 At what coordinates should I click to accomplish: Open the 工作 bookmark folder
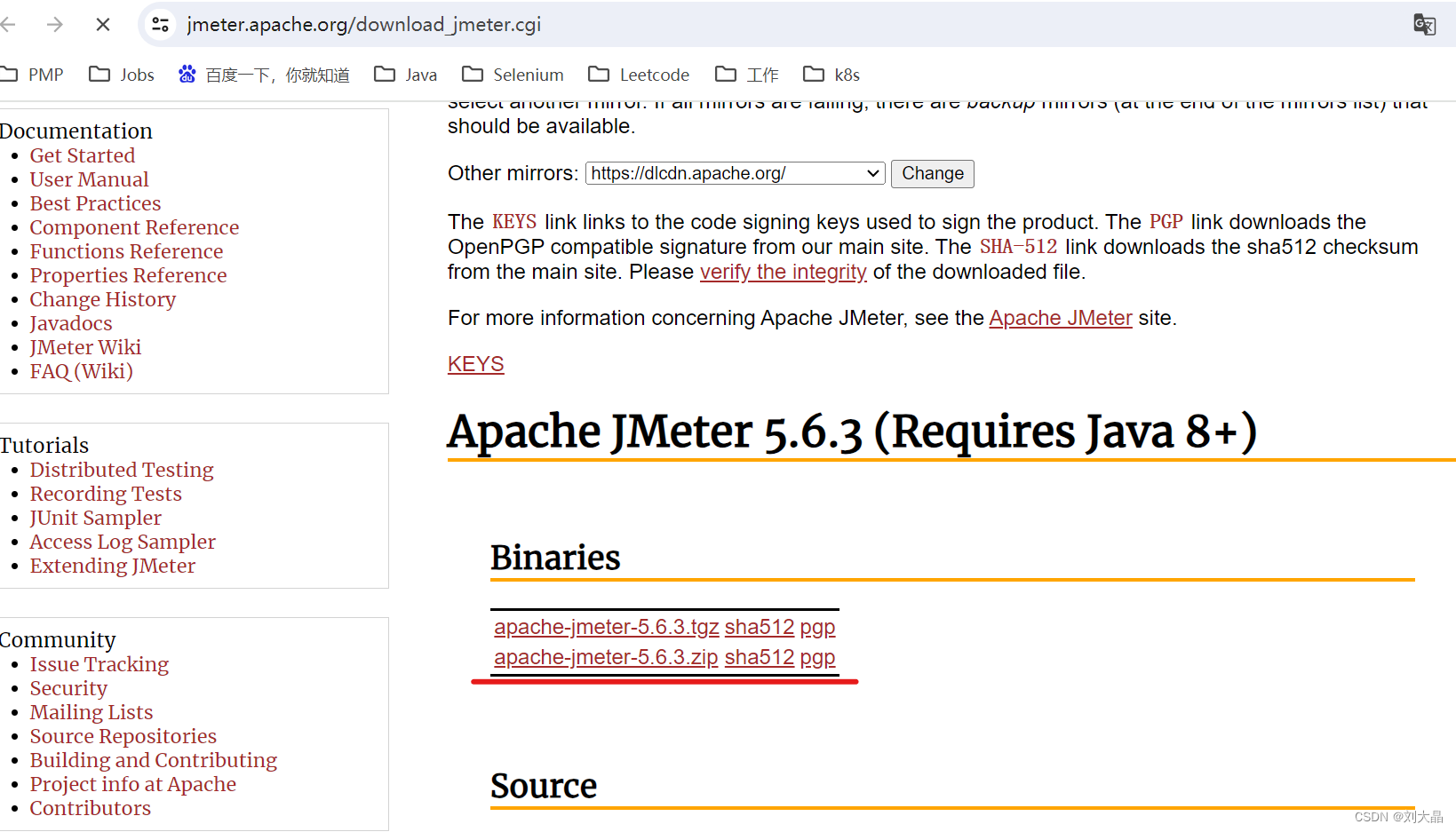coord(747,75)
